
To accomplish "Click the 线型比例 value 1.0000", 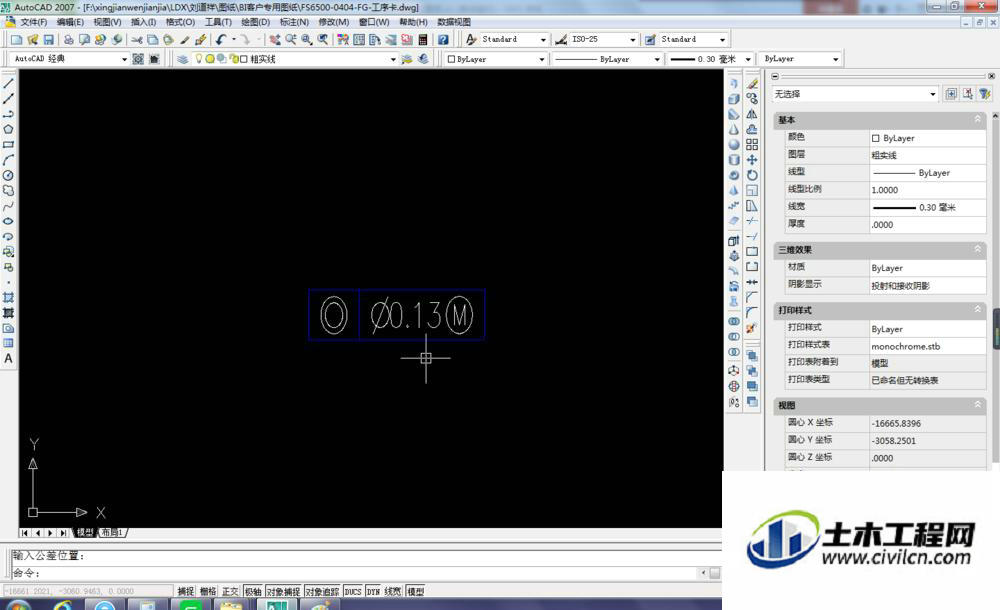I will [x=928, y=190].
